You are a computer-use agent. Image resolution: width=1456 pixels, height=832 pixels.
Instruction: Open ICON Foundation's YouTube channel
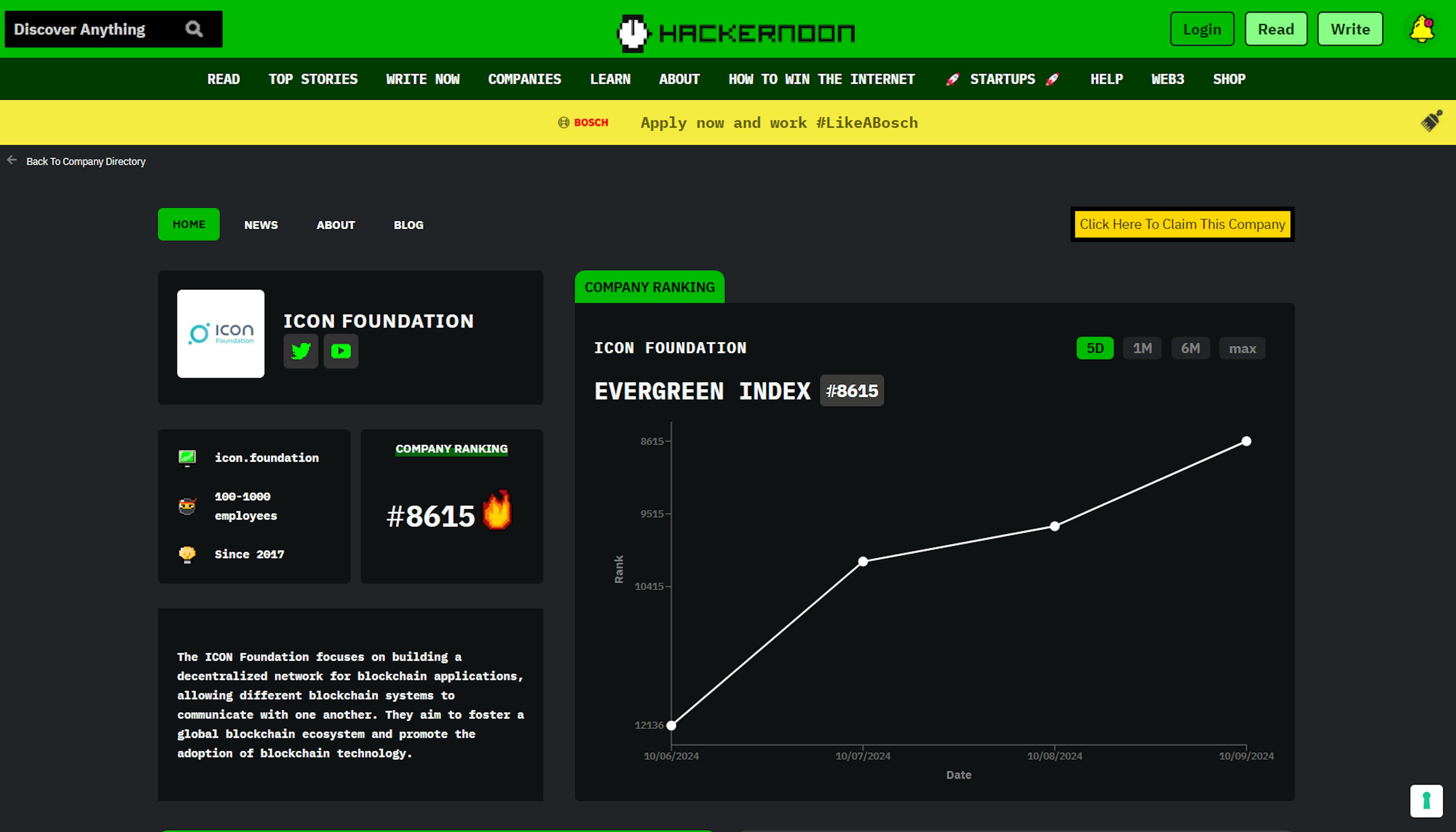point(340,350)
